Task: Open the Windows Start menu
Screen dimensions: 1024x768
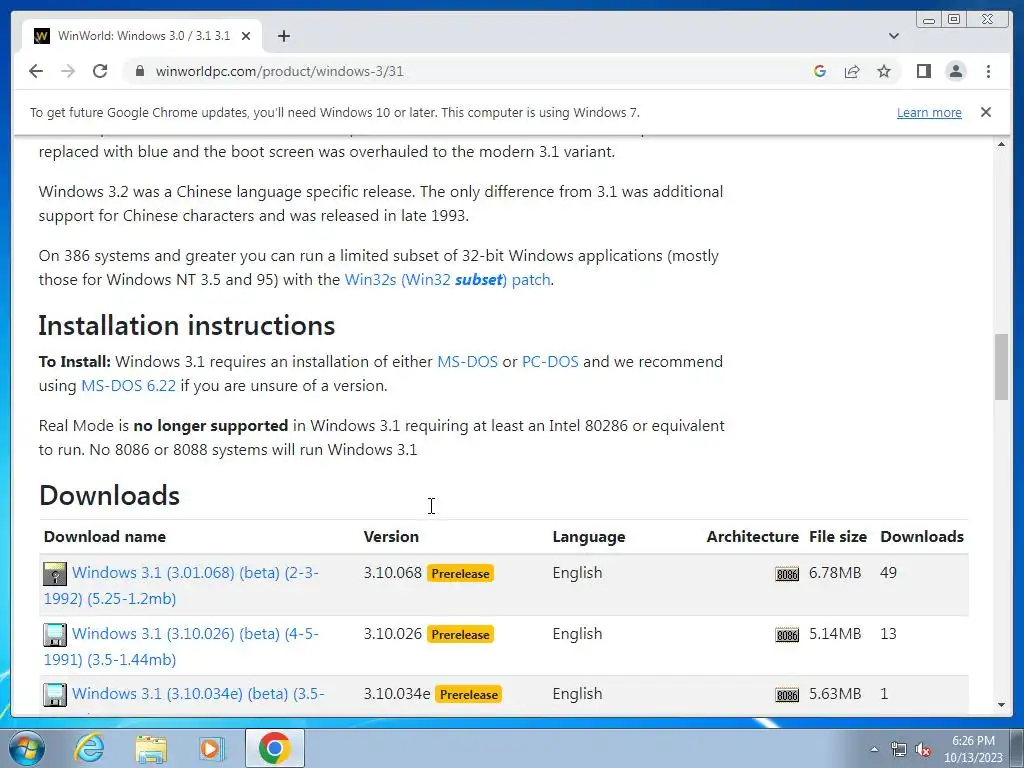Action: tap(27, 748)
